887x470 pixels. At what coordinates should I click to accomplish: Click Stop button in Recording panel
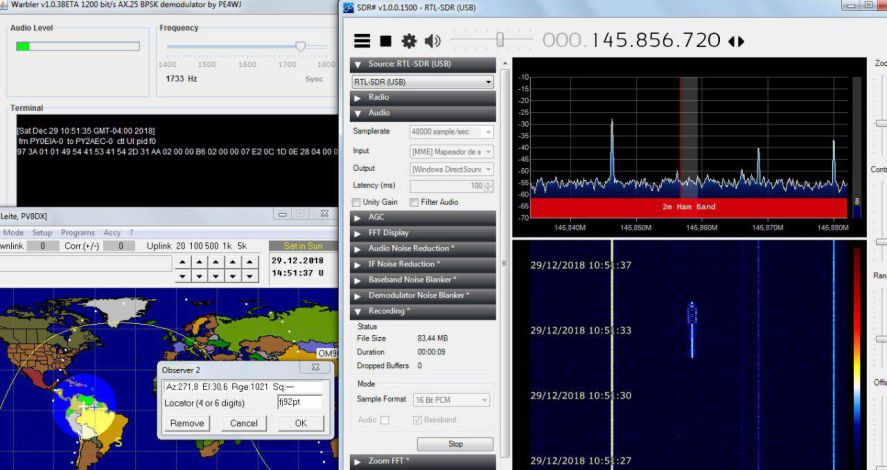[455, 444]
